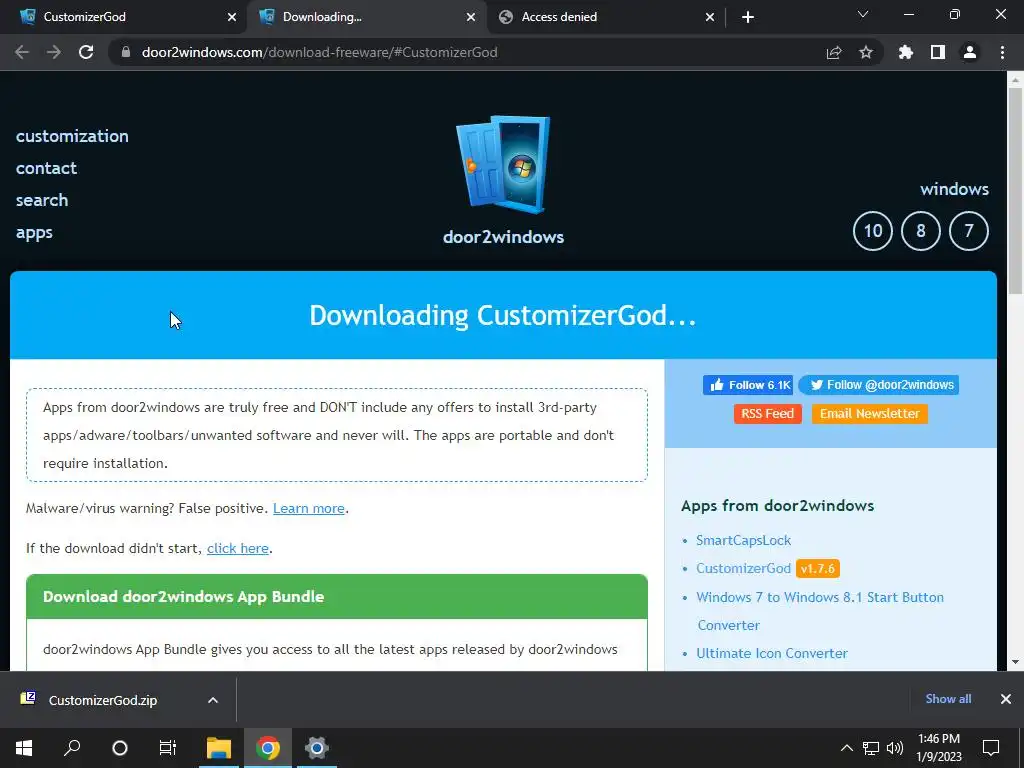The width and height of the screenshot is (1024, 768).
Task: Click the v1.7.6 version badge
Action: pyautogui.click(x=818, y=568)
